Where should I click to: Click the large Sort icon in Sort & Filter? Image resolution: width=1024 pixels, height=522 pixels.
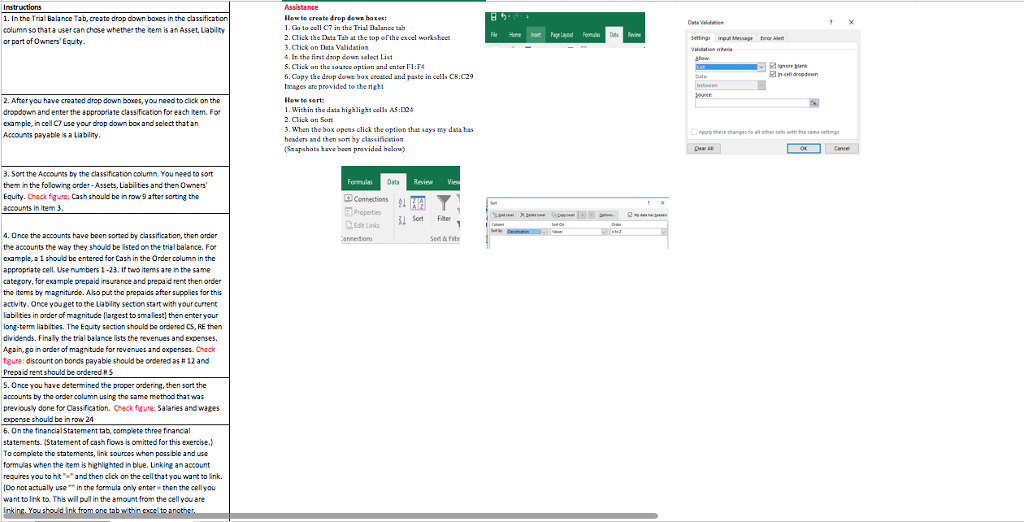pos(418,203)
